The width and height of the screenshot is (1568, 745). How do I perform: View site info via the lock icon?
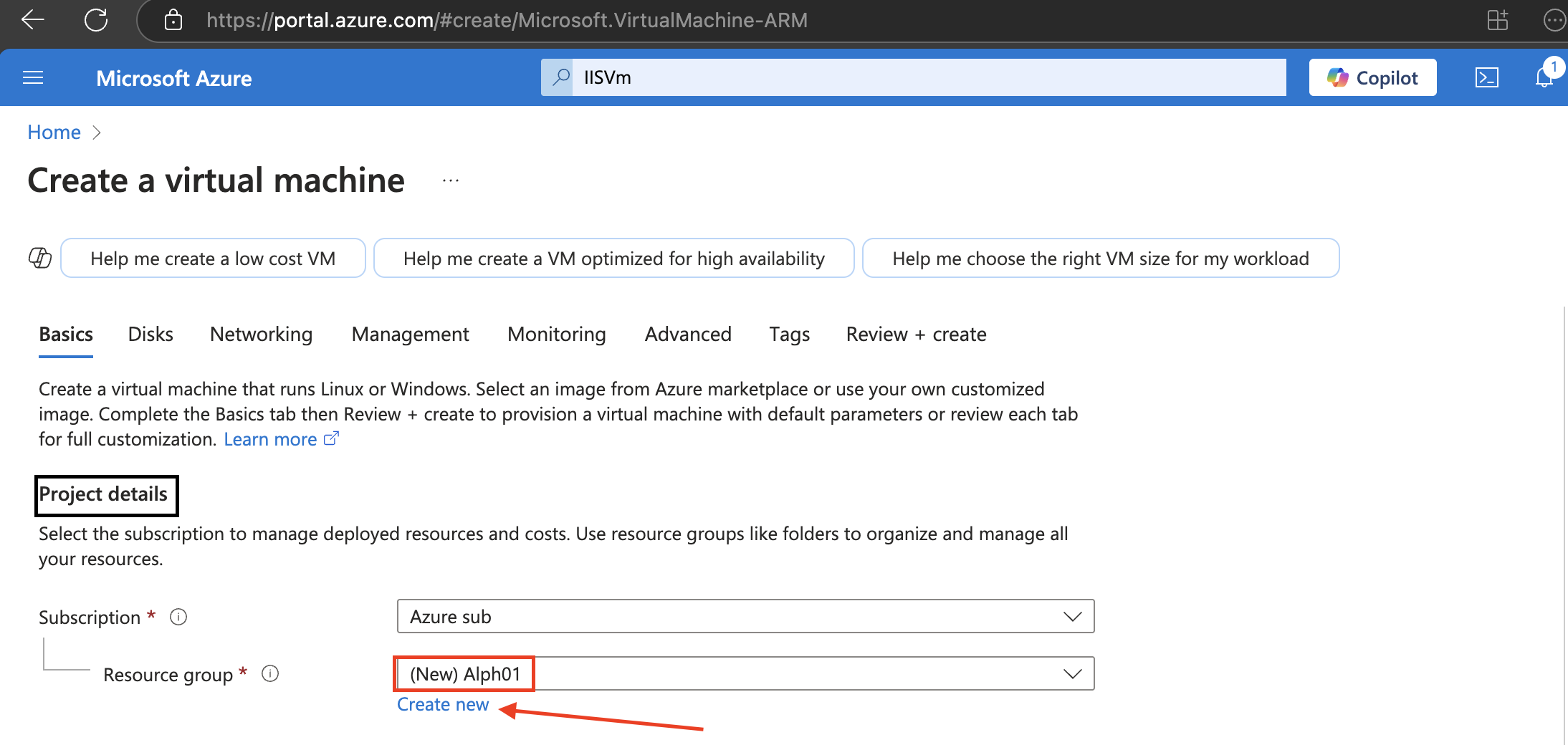tap(173, 20)
